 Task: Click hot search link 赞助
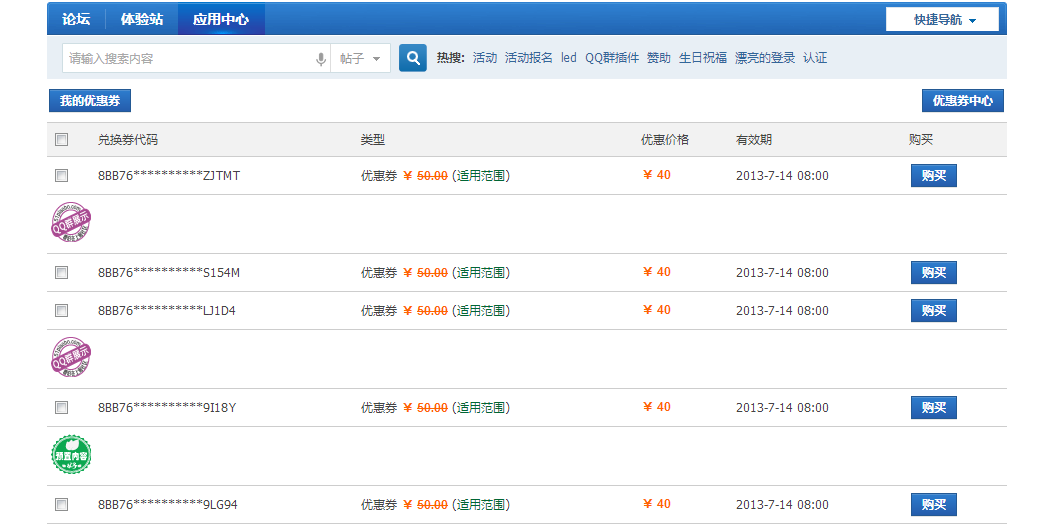pyautogui.click(x=658, y=58)
